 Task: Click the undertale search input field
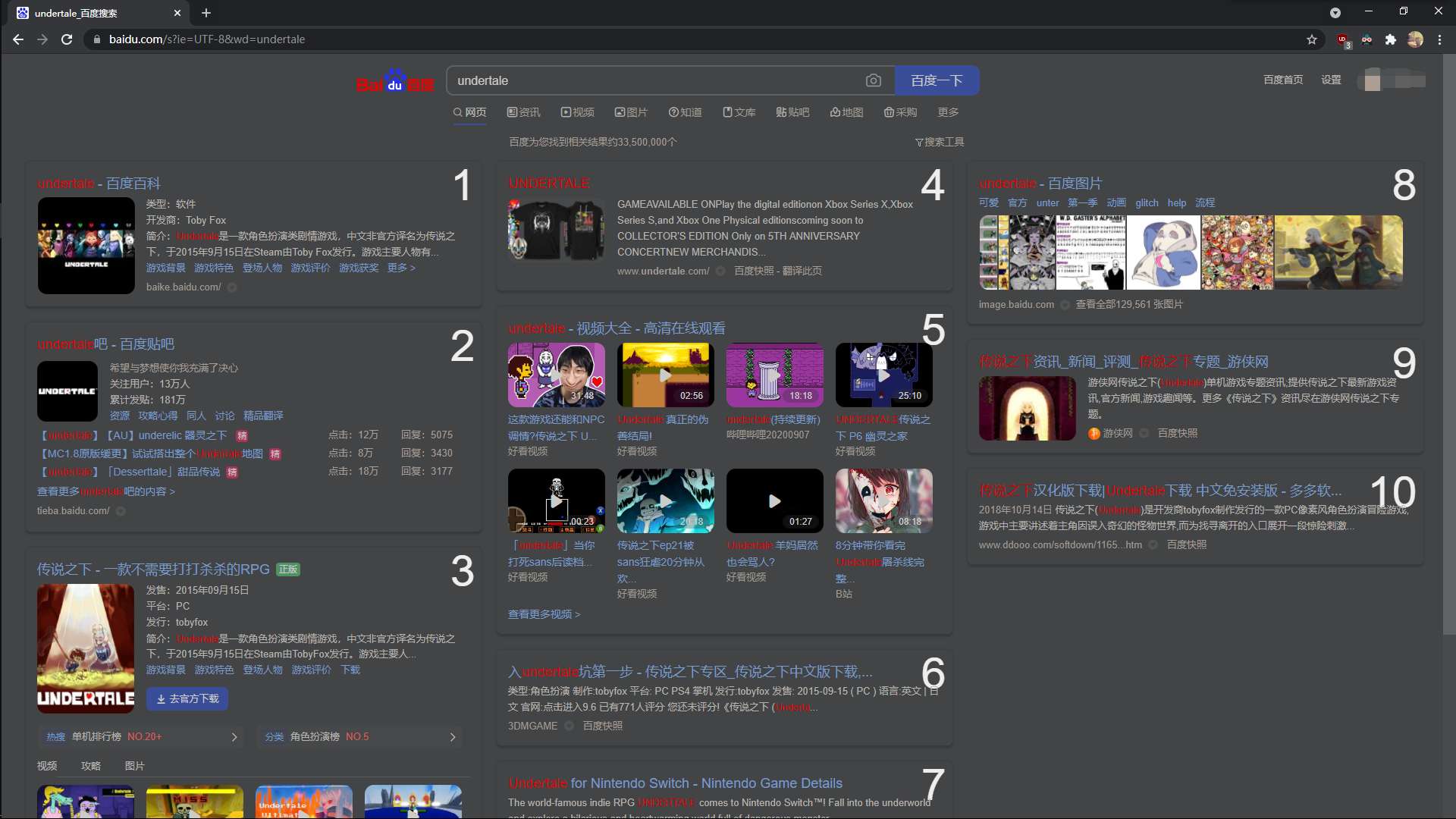click(x=652, y=80)
